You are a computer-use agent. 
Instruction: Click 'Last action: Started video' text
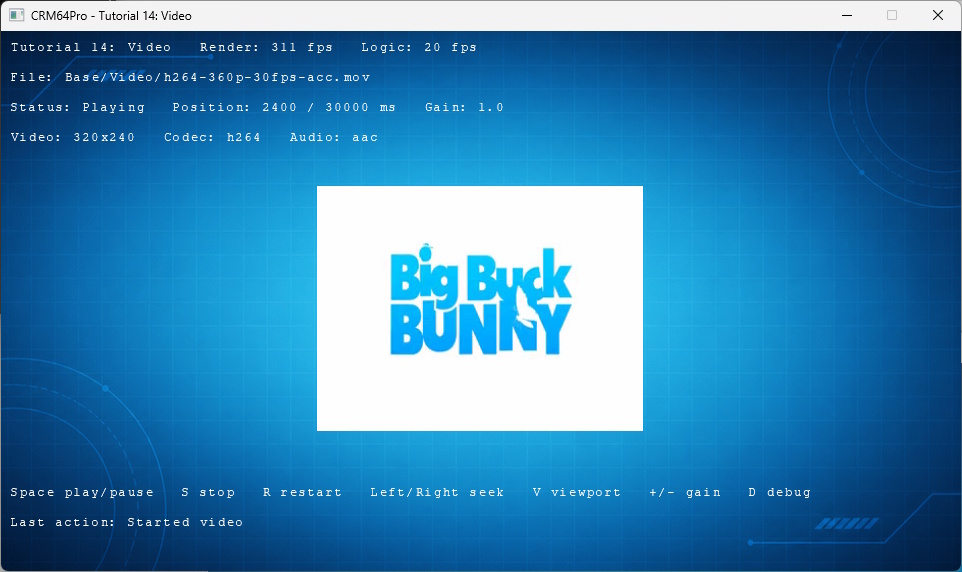click(126, 522)
